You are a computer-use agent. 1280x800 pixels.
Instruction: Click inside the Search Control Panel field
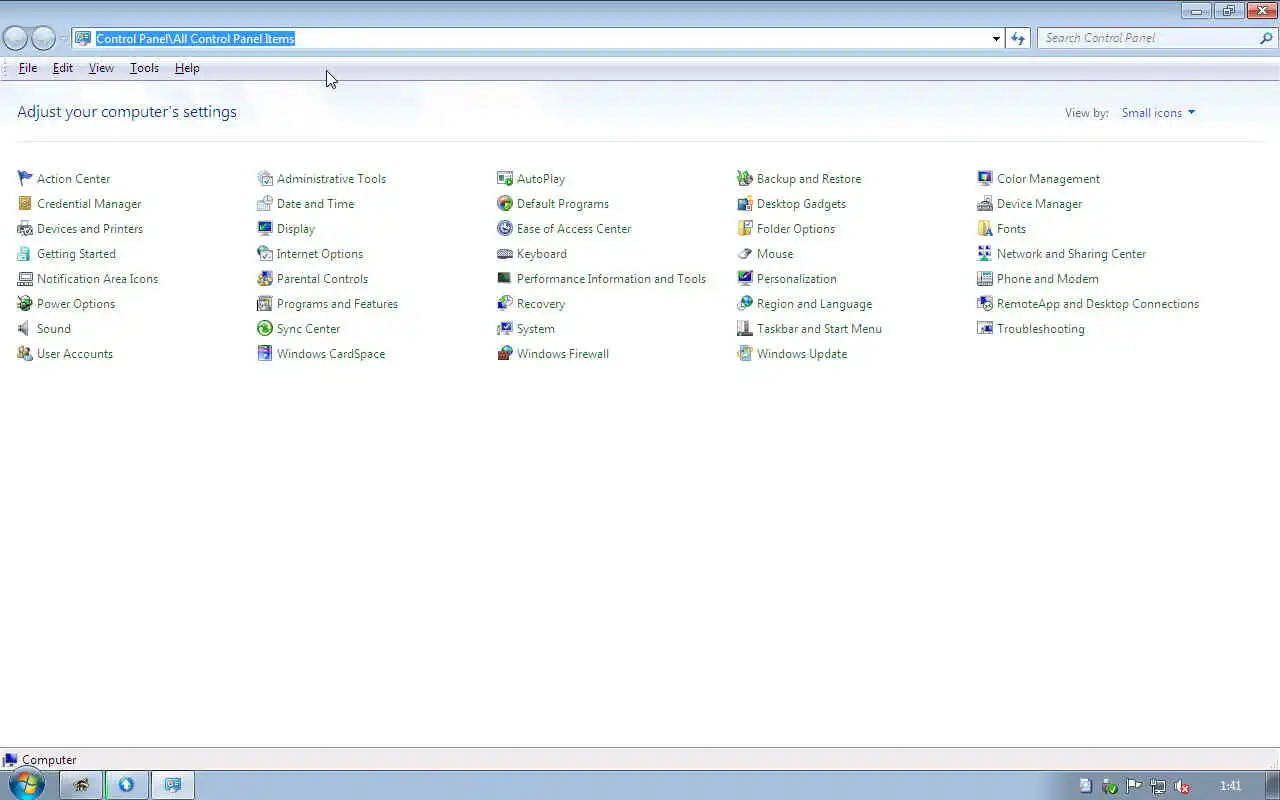click(x=1148, y=38)
